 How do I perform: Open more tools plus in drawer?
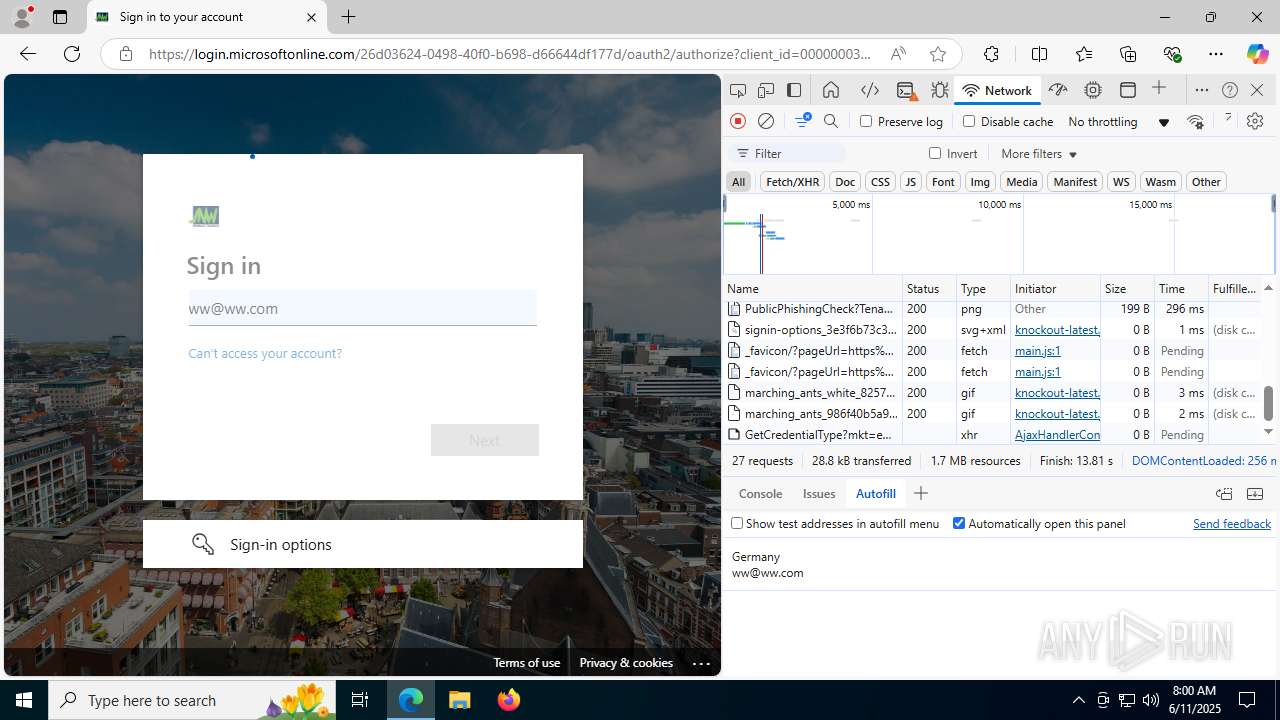pos(921,493)
